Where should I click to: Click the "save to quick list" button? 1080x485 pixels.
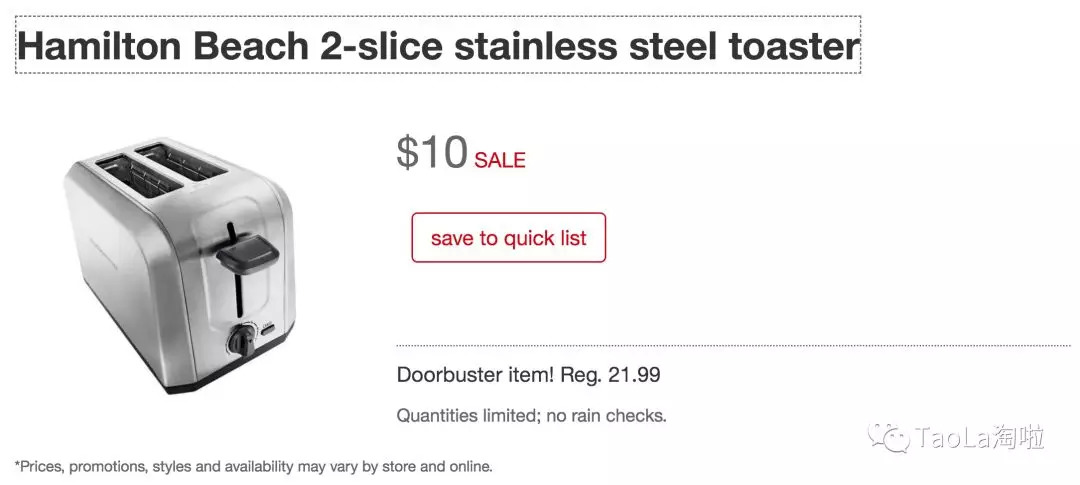click(508, 238)
